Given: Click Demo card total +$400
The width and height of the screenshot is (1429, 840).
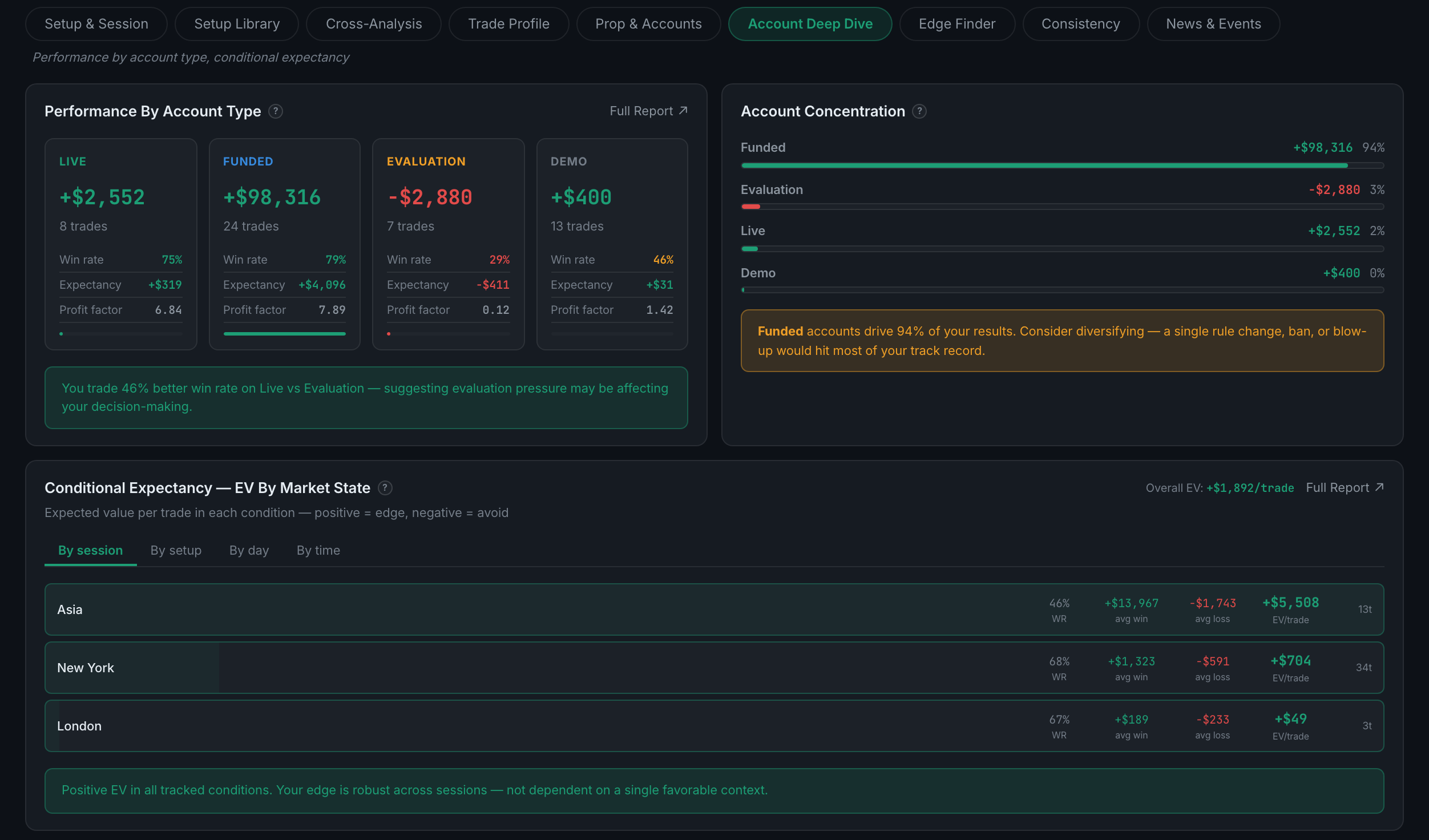Looking at the screenshot, I should [581, 197].
